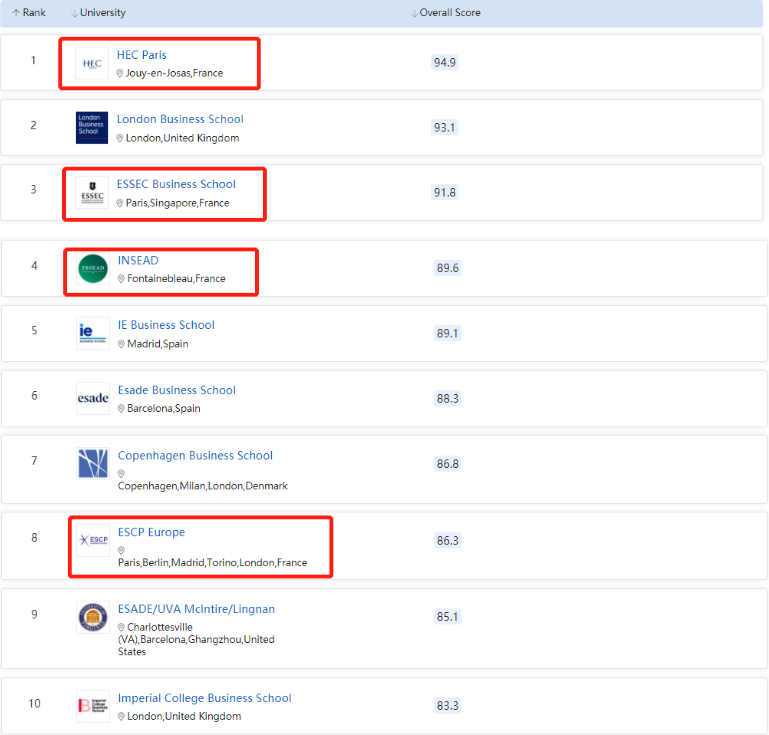Click the ESADE/UVA McIntire/Lingnan round logo
The width and height of the screenshot is (769, 735).
[x=93, y=617]
